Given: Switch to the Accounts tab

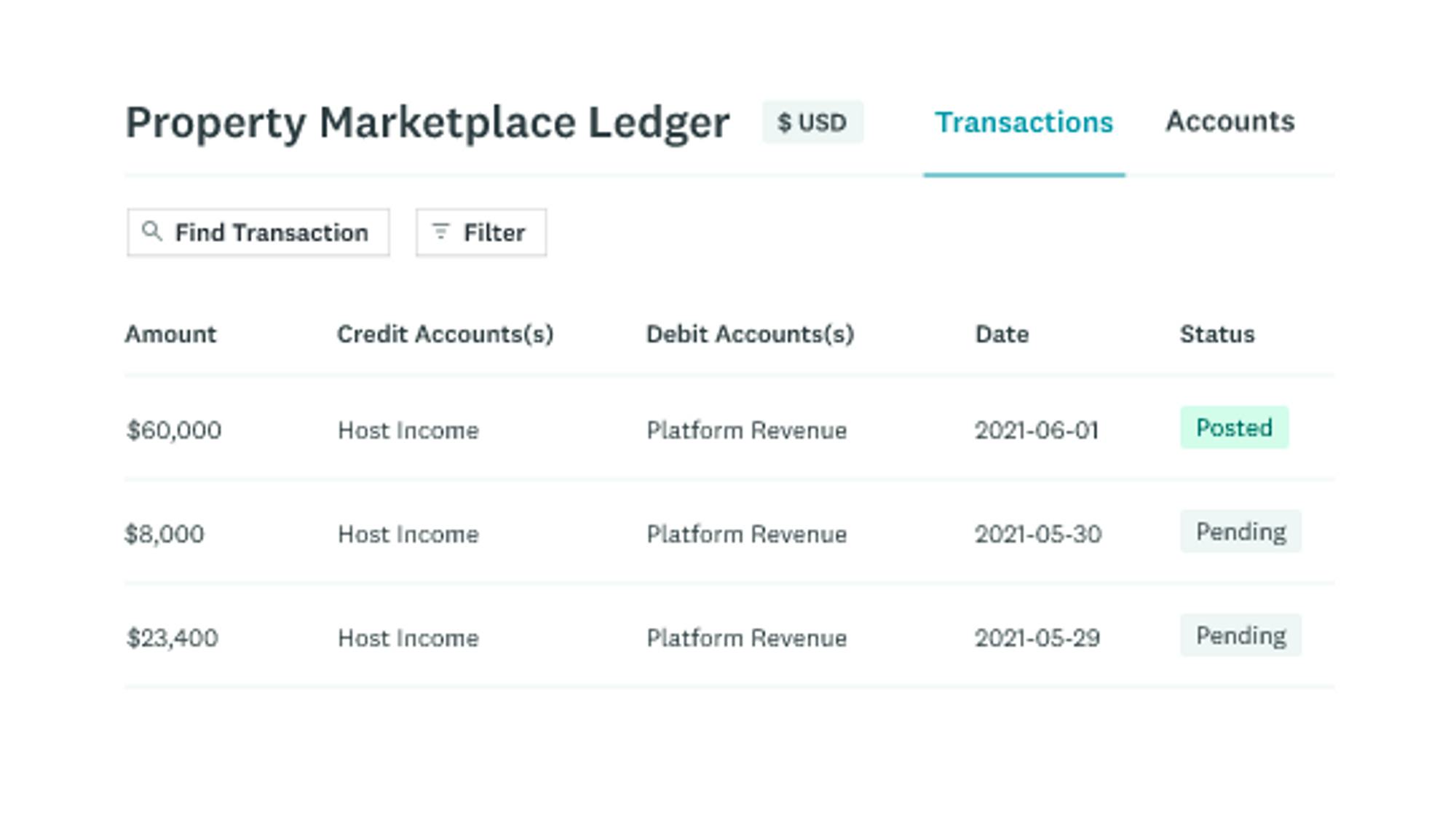Looking at the screenshot, I should 1230,122.
